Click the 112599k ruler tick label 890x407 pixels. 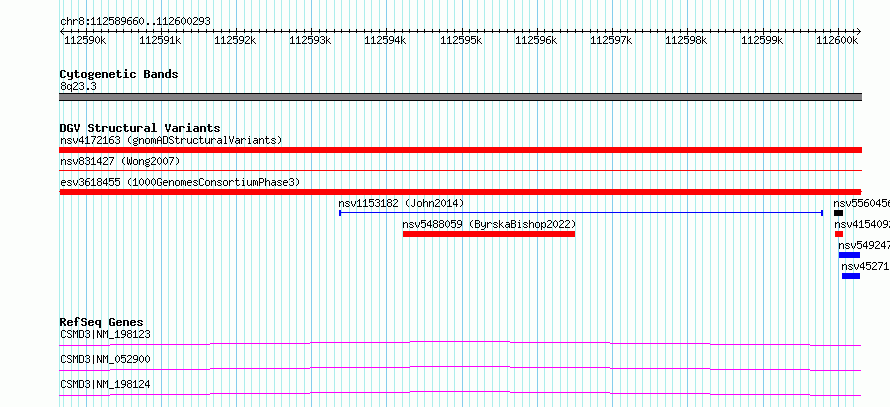click(762, 40)
